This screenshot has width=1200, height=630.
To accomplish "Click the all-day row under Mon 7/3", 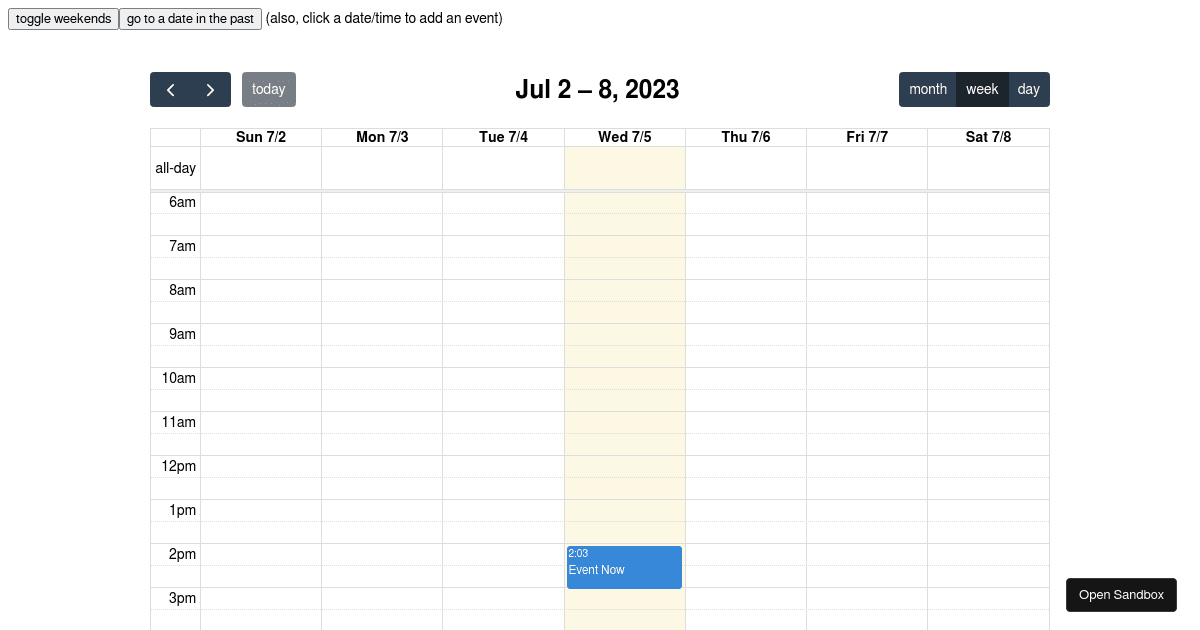I will coord(382,168).
